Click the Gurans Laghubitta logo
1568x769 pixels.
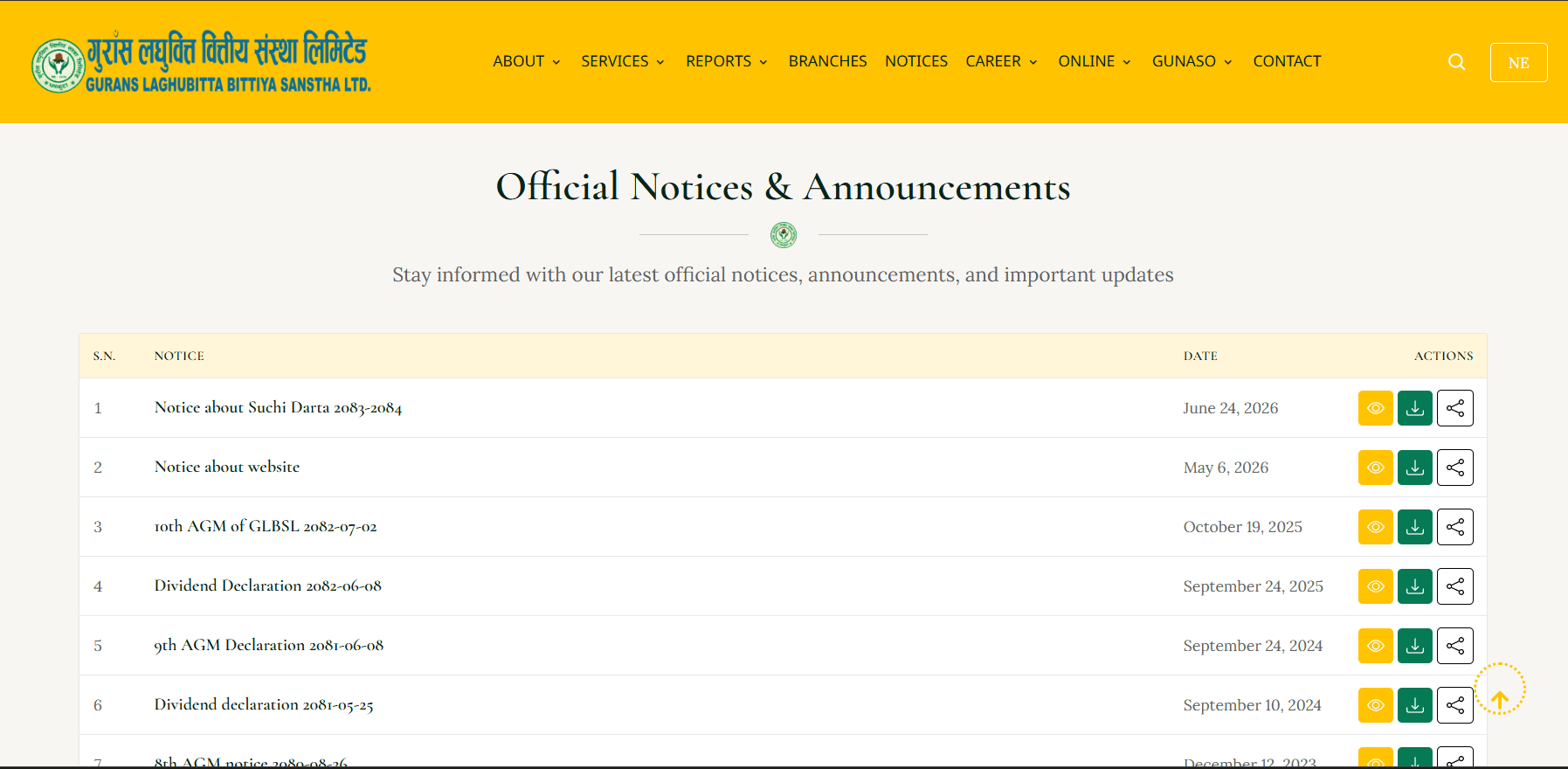coord(202,62)
